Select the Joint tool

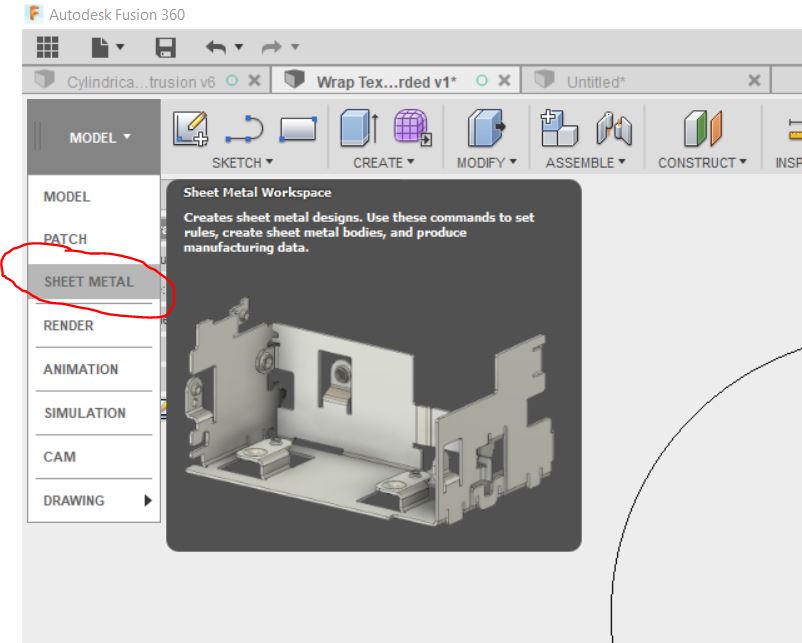(614, 128)
